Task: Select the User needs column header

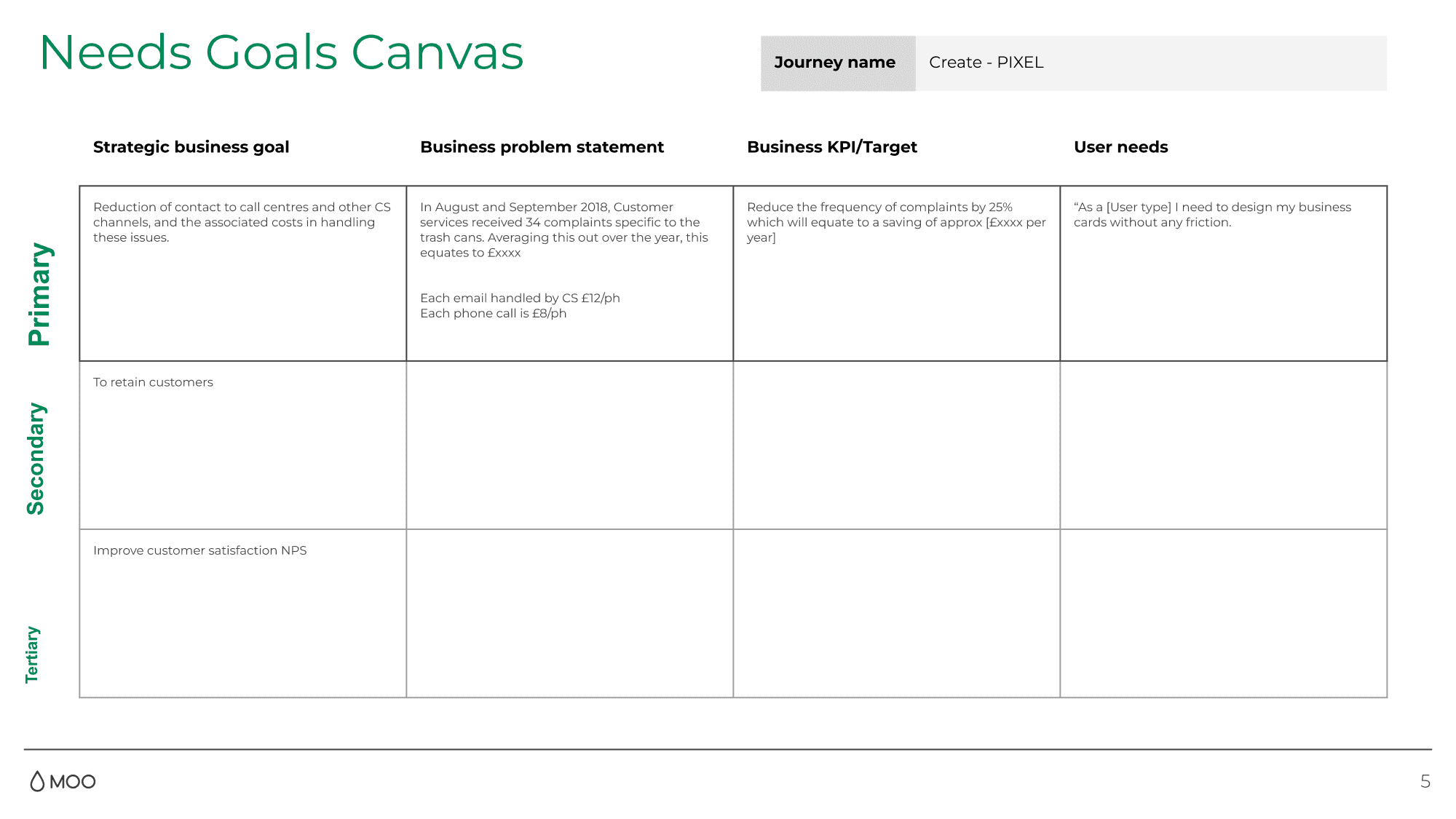Action: point(1120,146)
